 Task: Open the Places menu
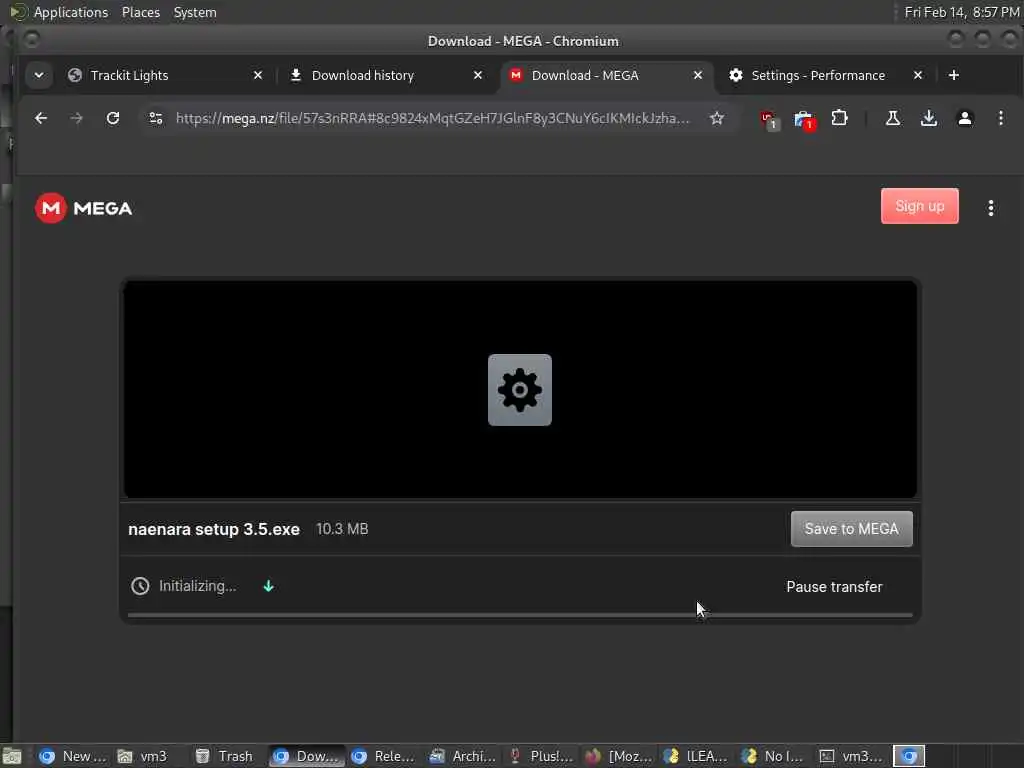[x=141, y=12]
